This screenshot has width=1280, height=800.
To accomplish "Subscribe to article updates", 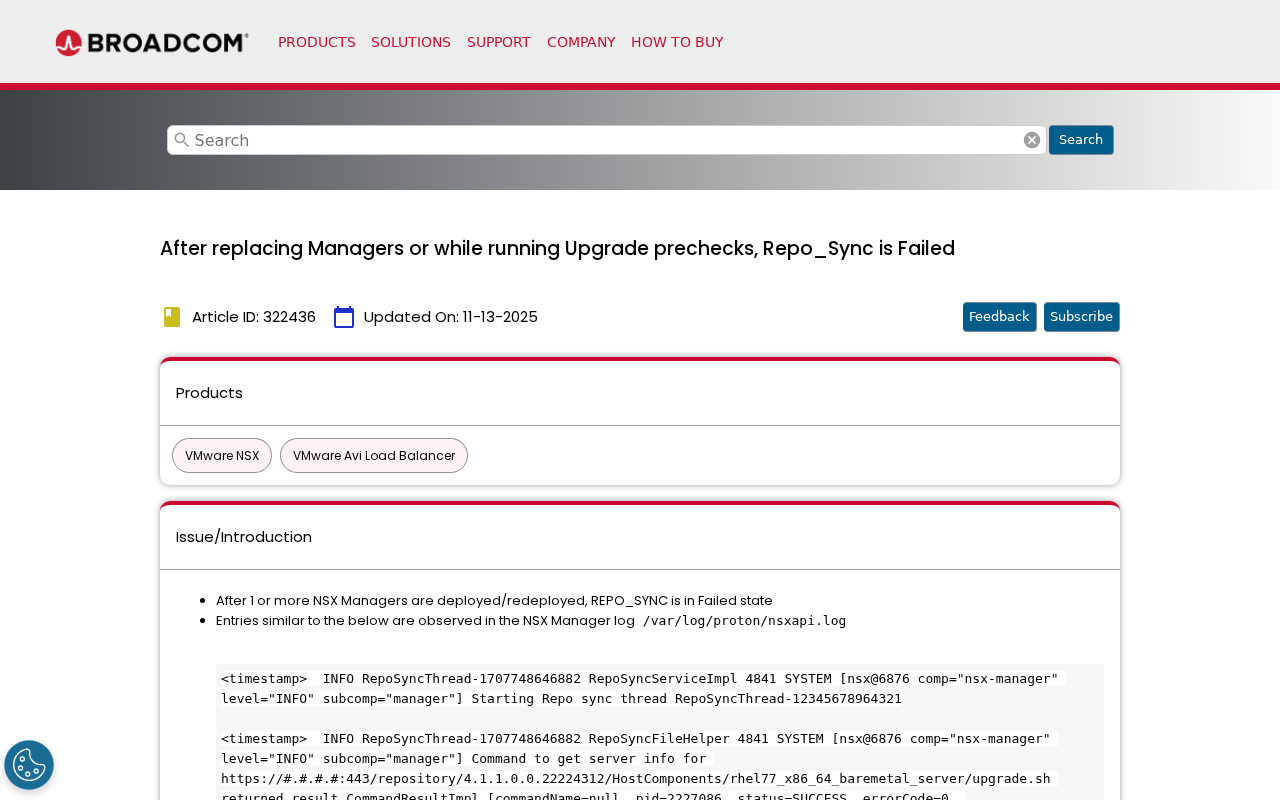I will [x=1081, y=315].
